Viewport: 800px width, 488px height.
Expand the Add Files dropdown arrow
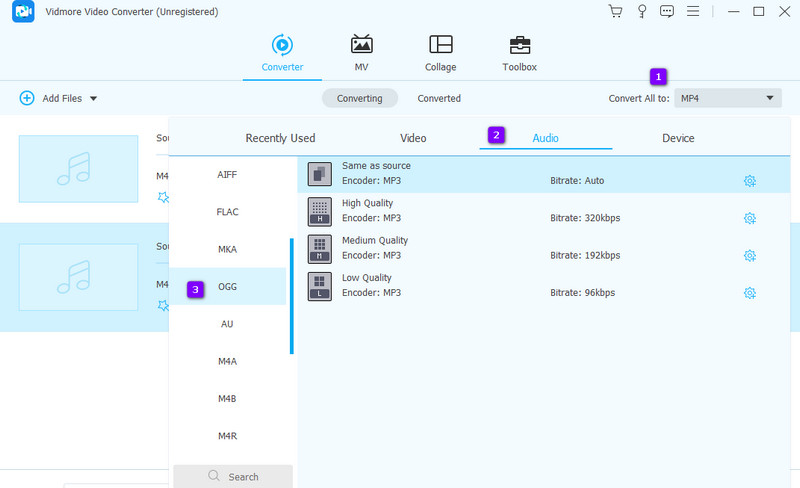tap(94, 98)
